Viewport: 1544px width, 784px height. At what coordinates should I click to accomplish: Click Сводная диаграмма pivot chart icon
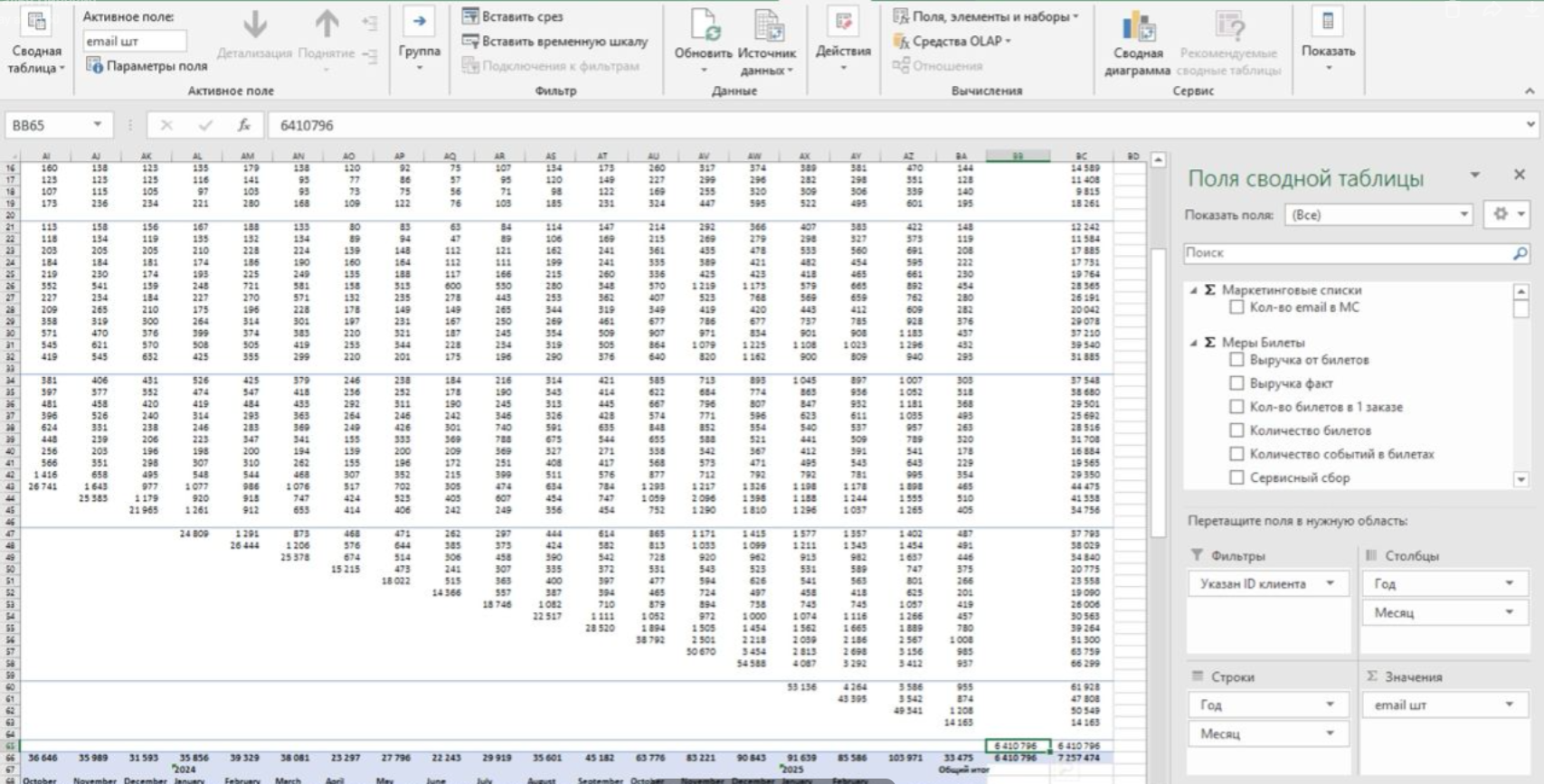[x=1137, y=27]
